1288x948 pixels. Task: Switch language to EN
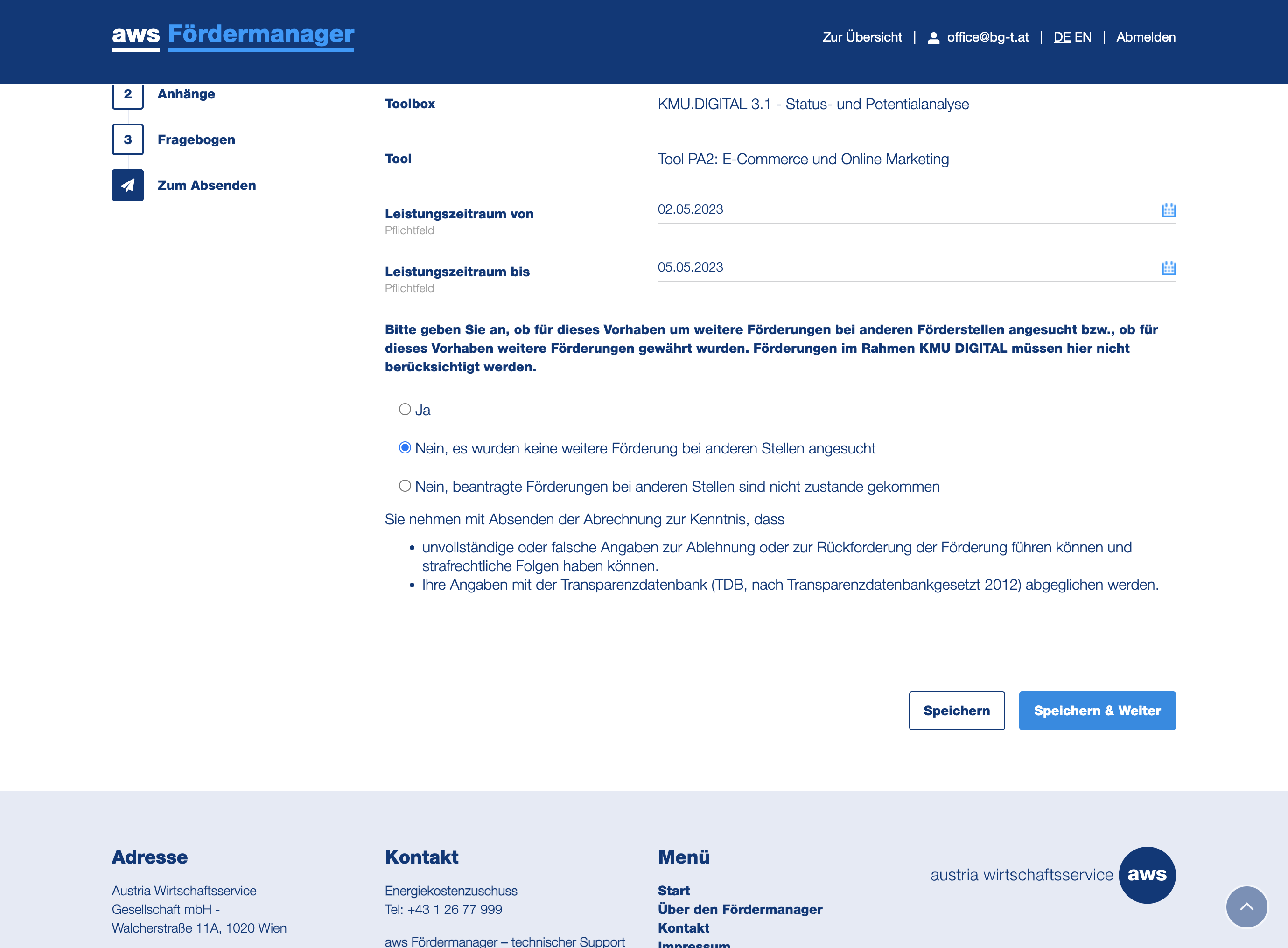1083,37
